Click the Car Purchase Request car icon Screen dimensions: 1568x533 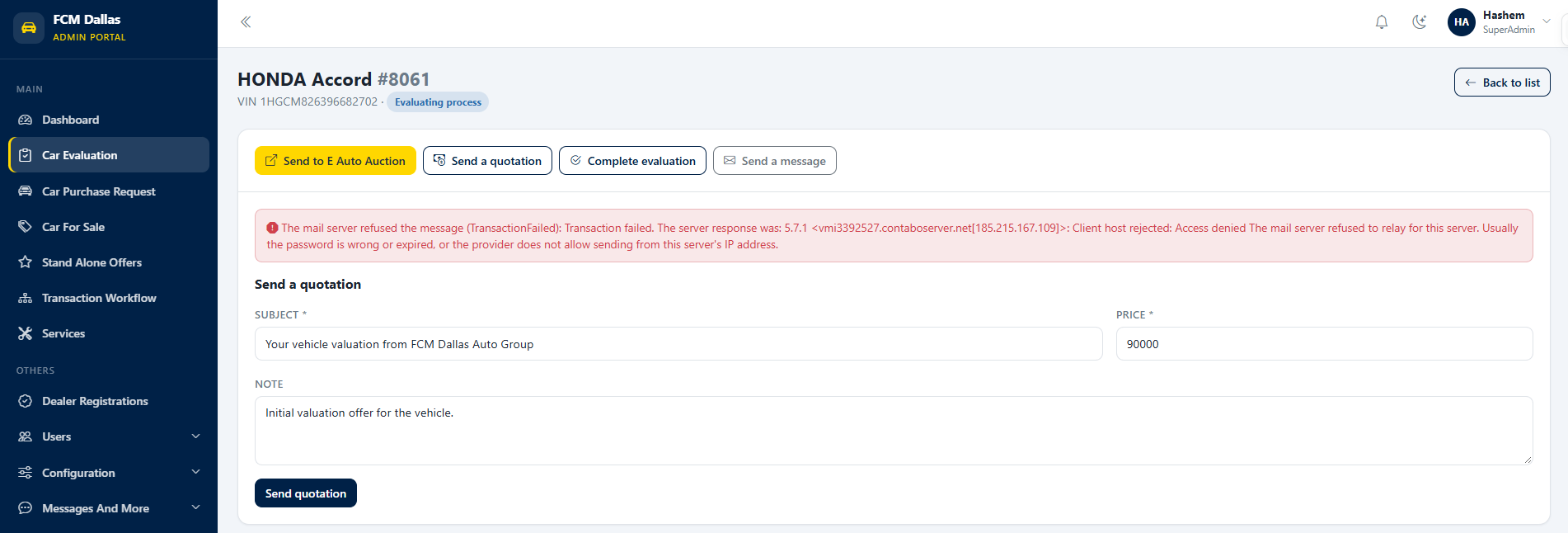coord(26,191)
